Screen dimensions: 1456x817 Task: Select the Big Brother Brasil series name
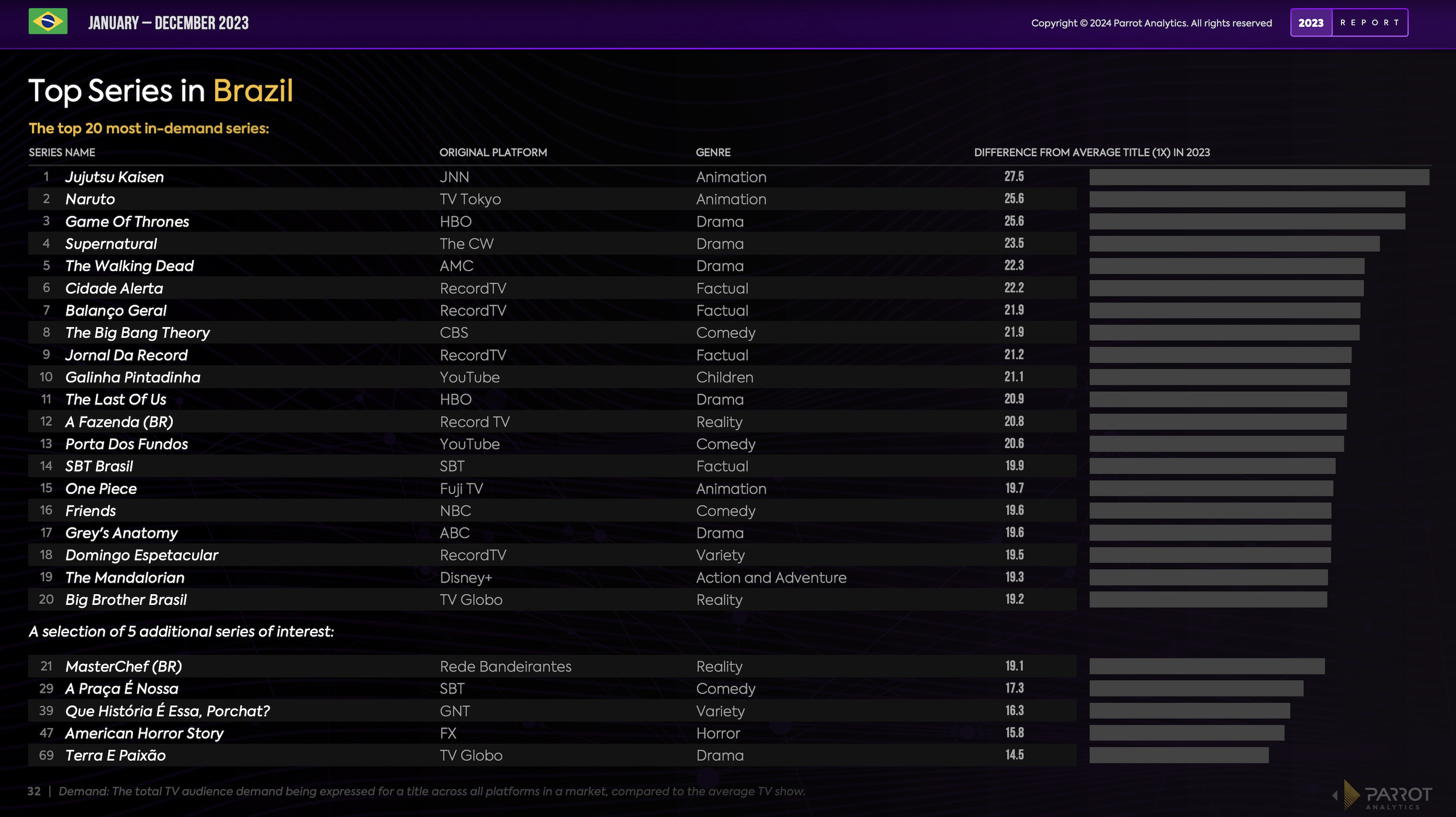point(126,600)
